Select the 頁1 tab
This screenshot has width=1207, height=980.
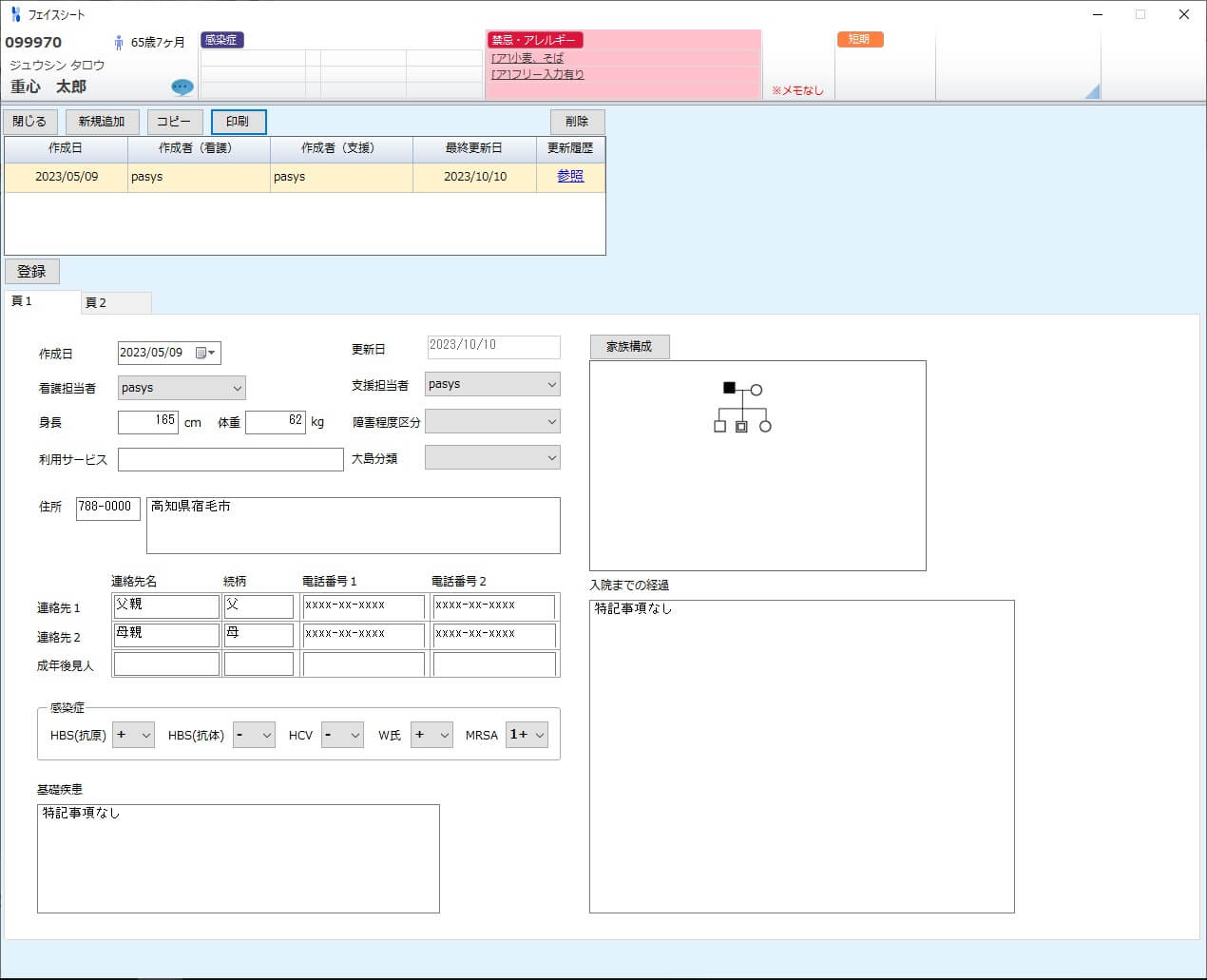point(23,300)
